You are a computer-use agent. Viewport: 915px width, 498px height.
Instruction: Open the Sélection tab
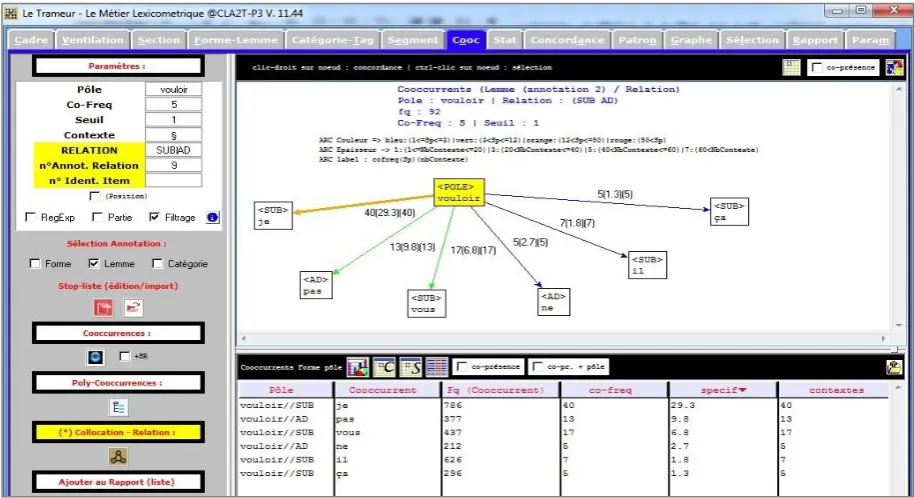coord(752,40)
